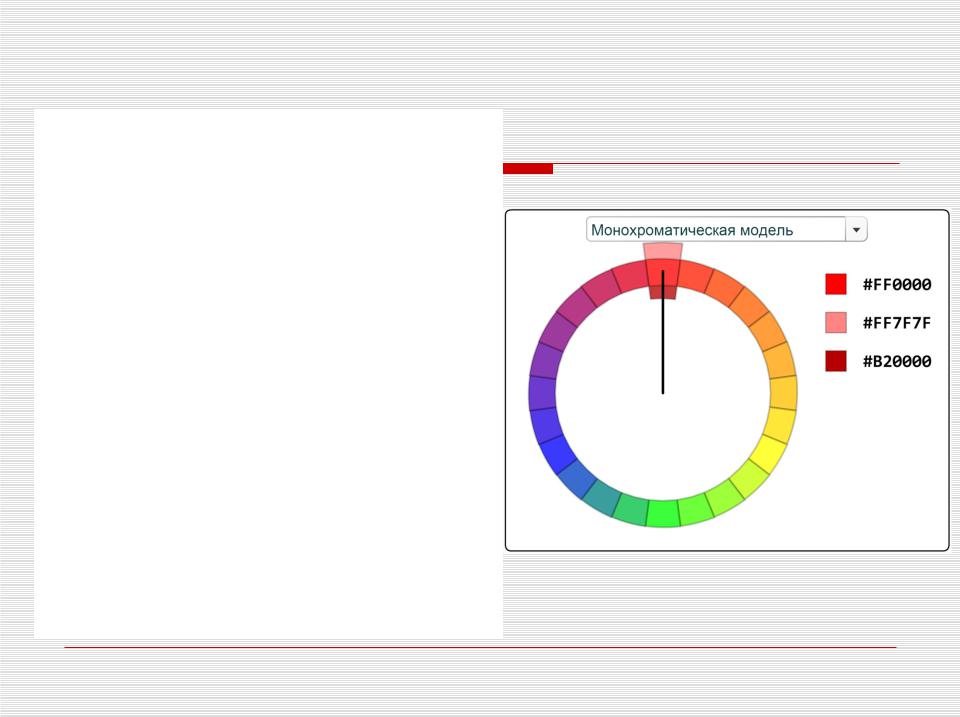The height and width of the screenshot is (717, 960).
Task: Pick the green segment at the wheel bottom
Action: (x=663, y=514)
